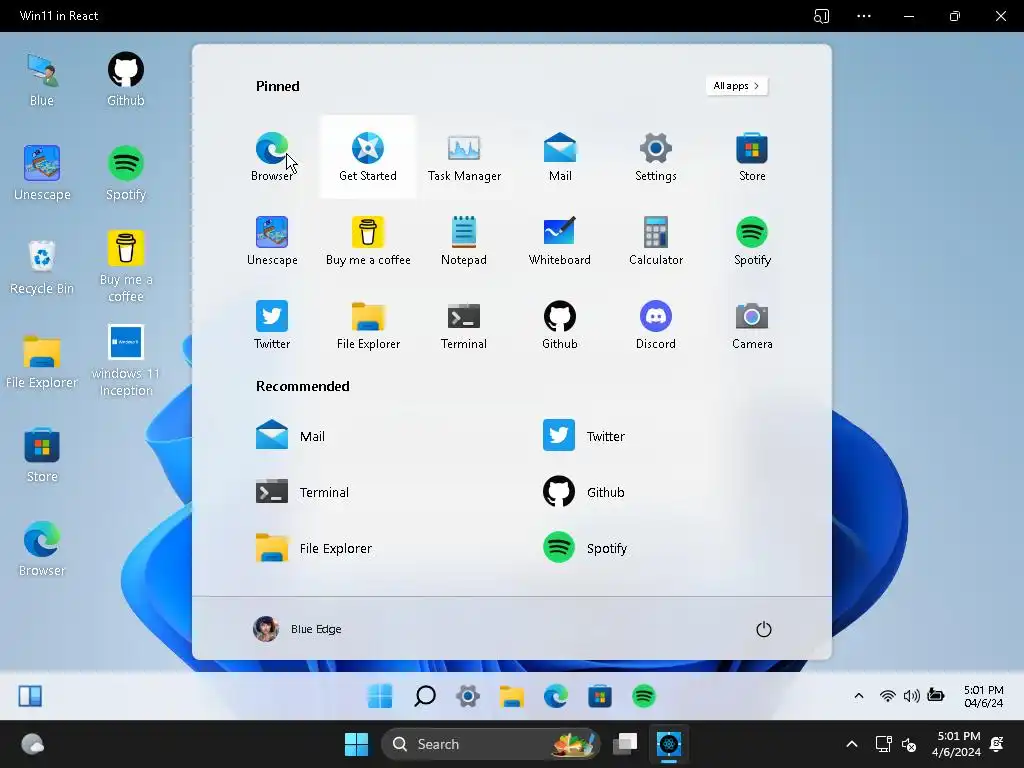This screenshot has width=1024, height=768.
Task: Open File Explorer in Pinned section
Action: pyautogui.click(x=368, y=325)
